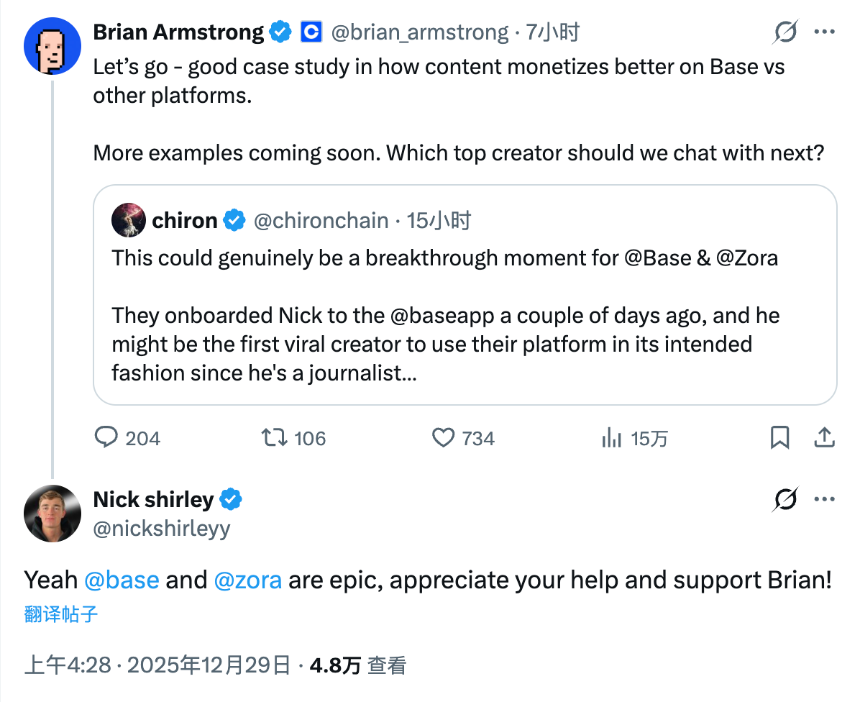Share Brian Armstrong's post
The image size is (860, 702).
[x=825, y=437]
